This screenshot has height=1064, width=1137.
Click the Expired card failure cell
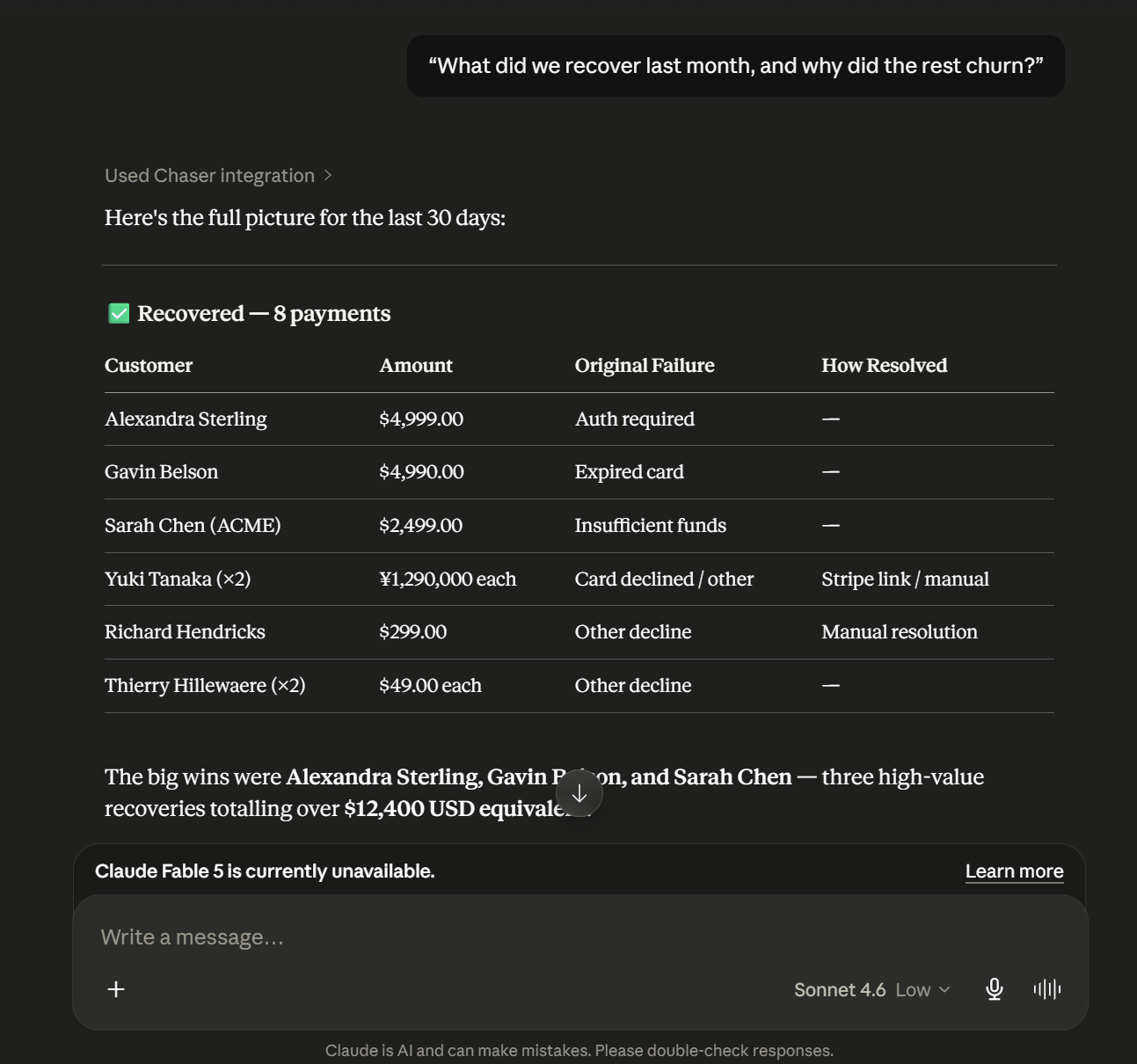tap(630, 472)
